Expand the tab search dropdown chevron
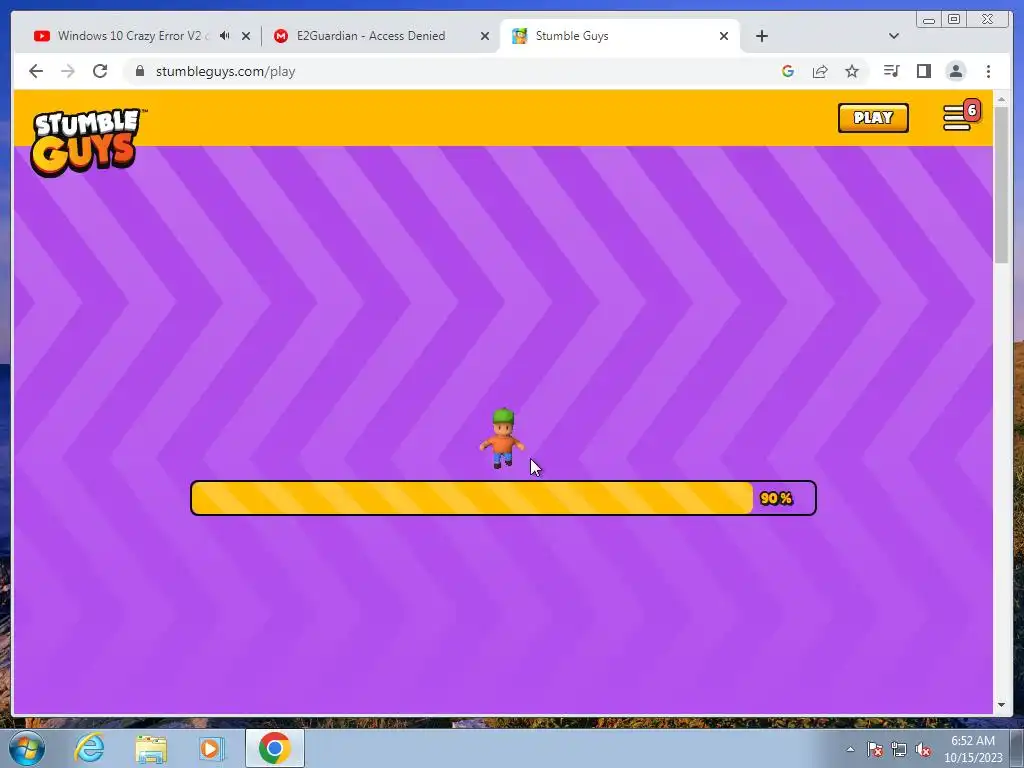This screenshot has height=768, width=1024. [894, 36]
